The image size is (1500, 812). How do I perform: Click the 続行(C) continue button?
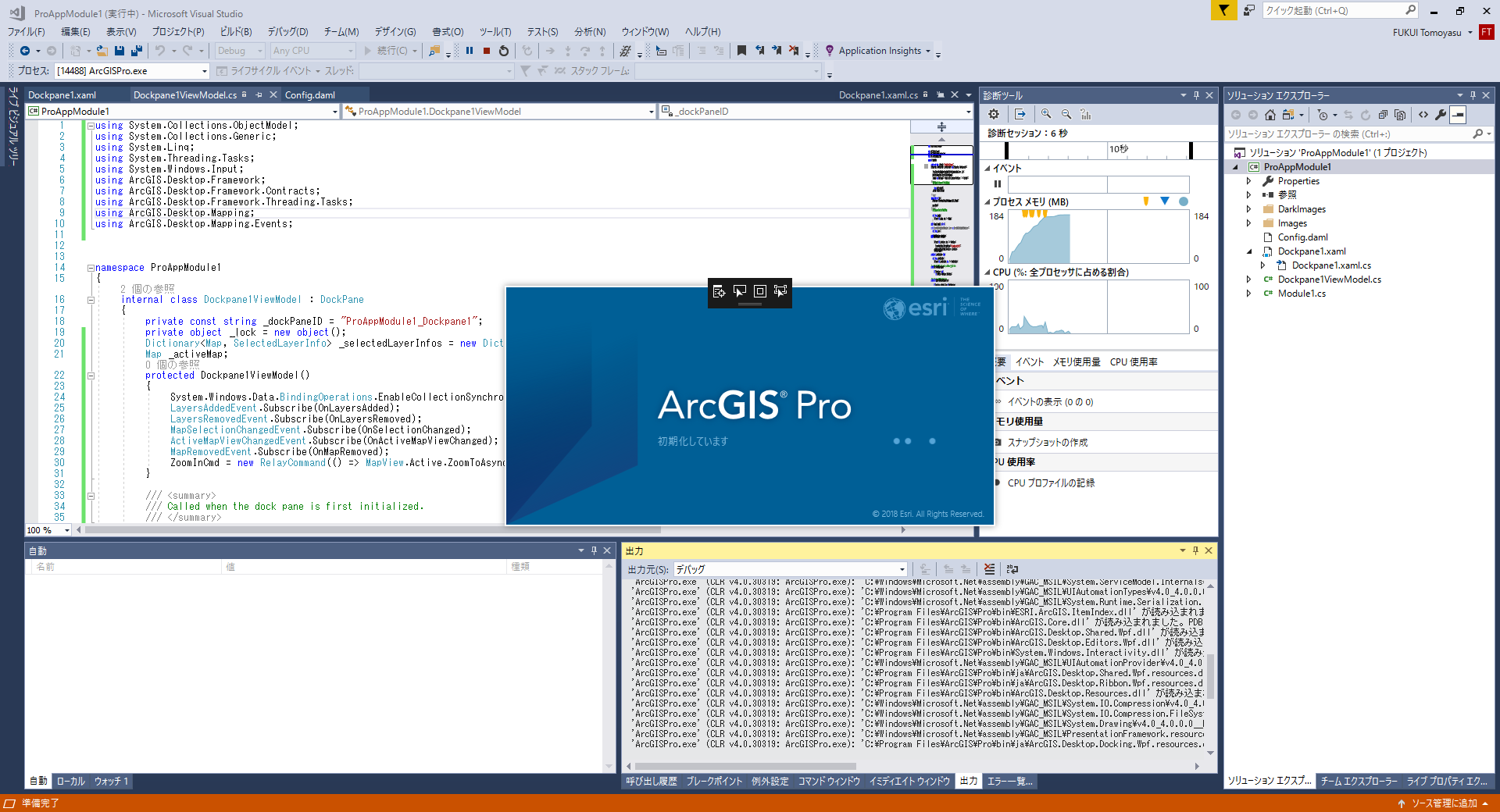coord(386,51)
